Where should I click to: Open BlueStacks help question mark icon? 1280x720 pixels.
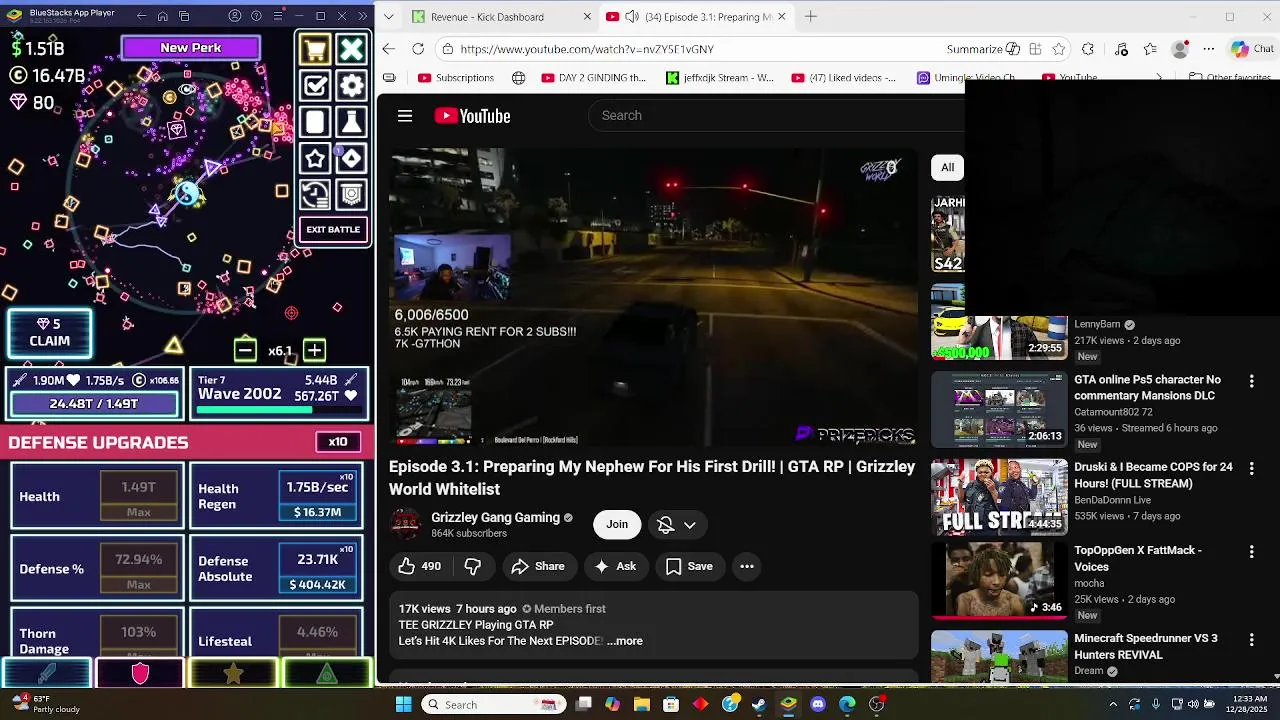coord(256,16)
